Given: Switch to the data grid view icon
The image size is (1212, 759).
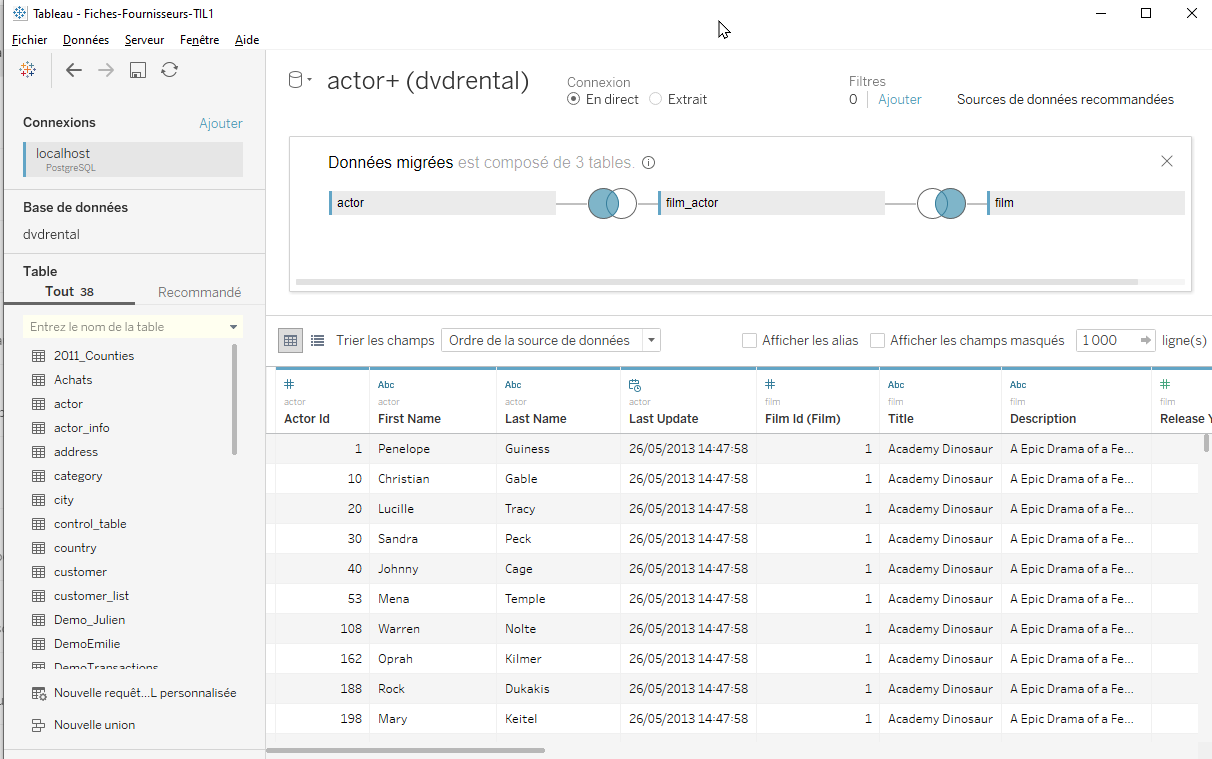Looking at the screenshot, I should 290,340.
